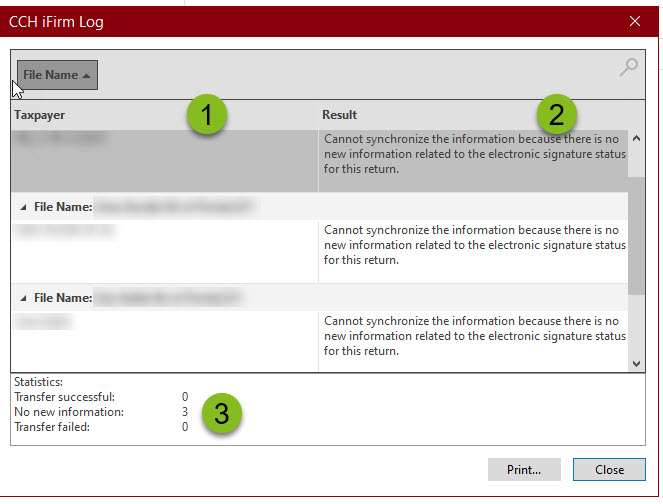
Task: Collapse the second File Name group
Action: [23, 298]
